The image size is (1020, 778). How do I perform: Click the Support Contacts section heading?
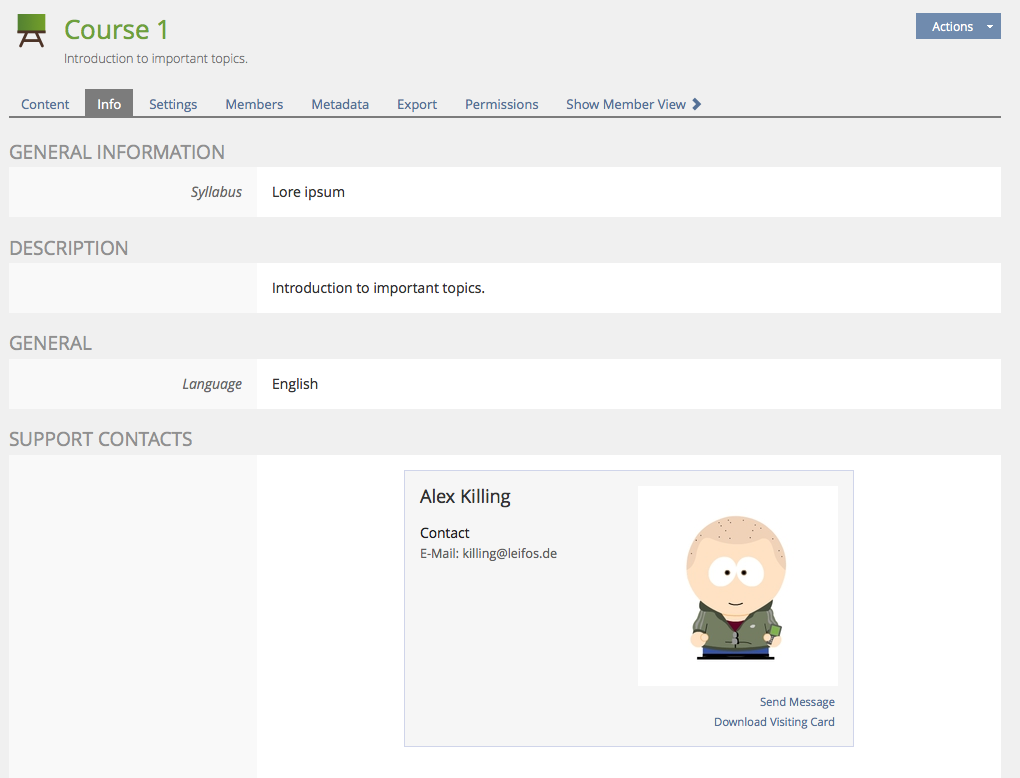click(x=101, y=439)
